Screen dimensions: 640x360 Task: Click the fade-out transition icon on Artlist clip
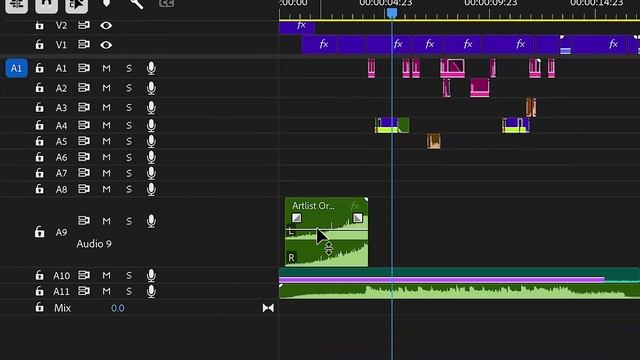point(358,218)
